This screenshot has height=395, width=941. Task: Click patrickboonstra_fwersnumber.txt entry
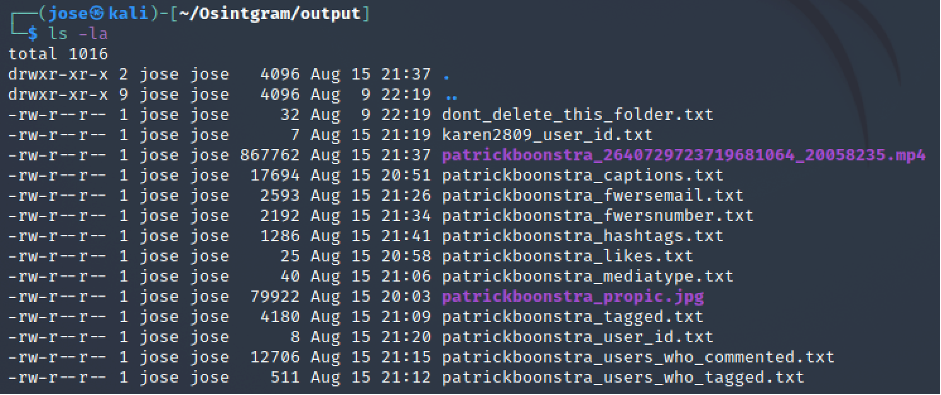pos(597,216)
